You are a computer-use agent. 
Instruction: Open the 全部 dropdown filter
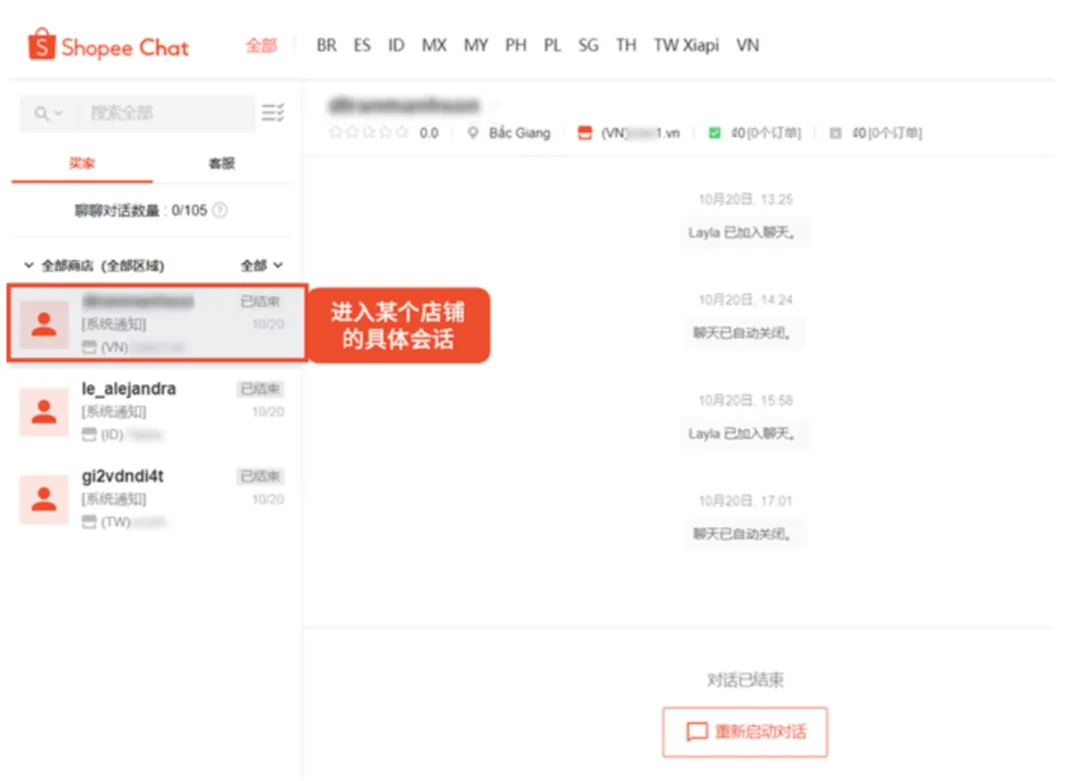(261, 265)
